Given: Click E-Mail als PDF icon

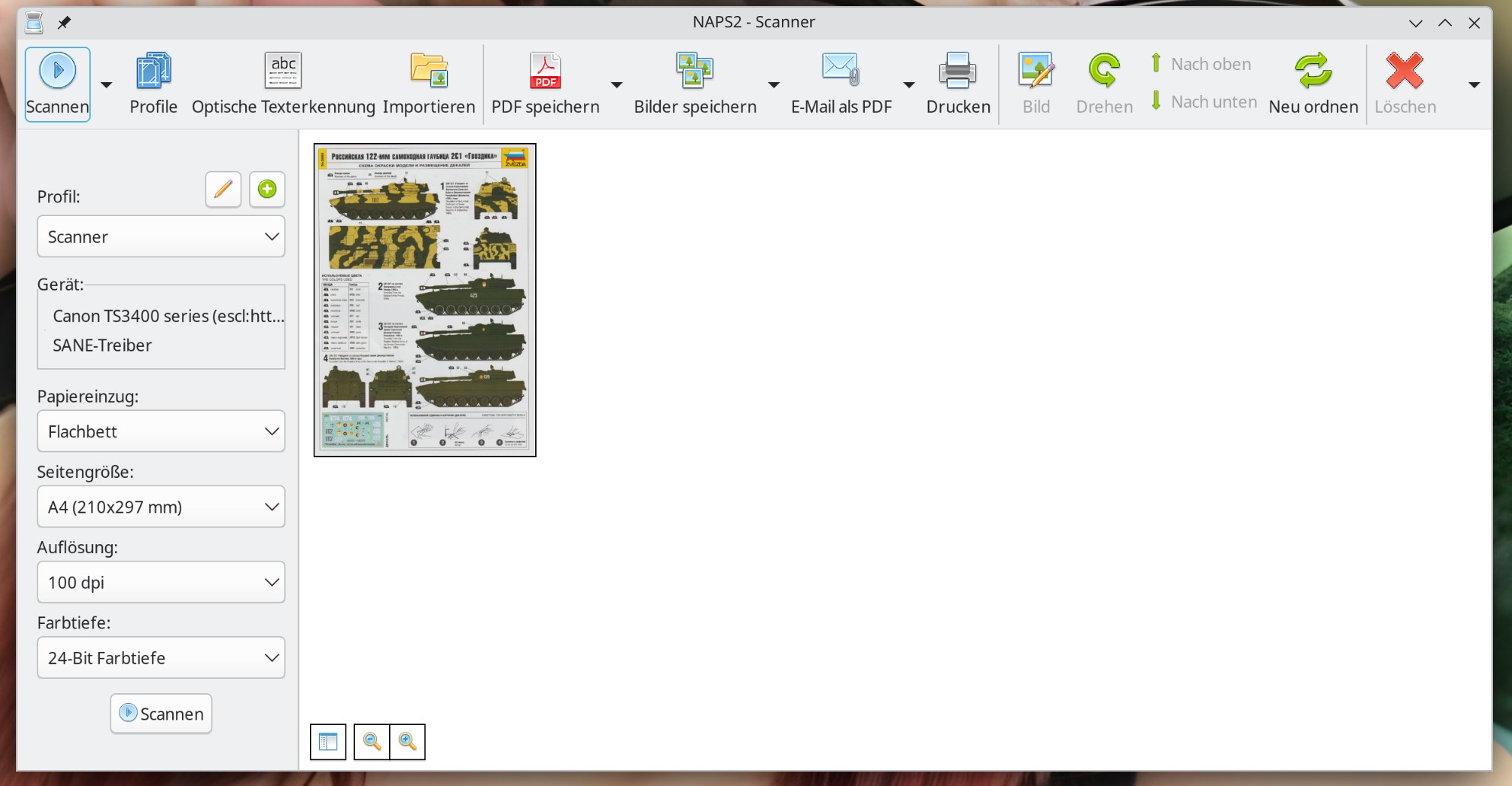Looking at the screenshot, I should tap(841, 84).
